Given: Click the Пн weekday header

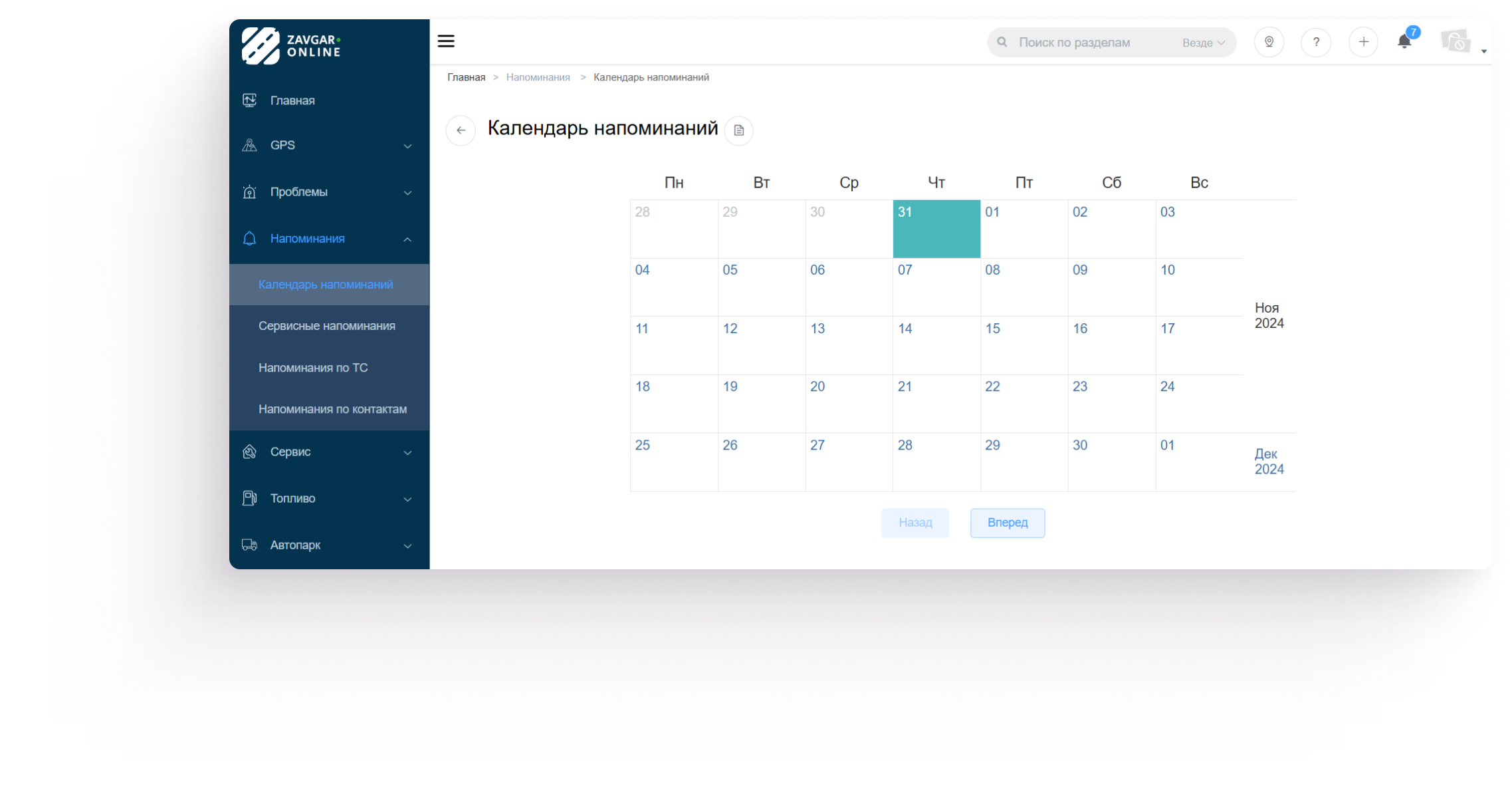Looking at the screenshot, I should 674,183.
